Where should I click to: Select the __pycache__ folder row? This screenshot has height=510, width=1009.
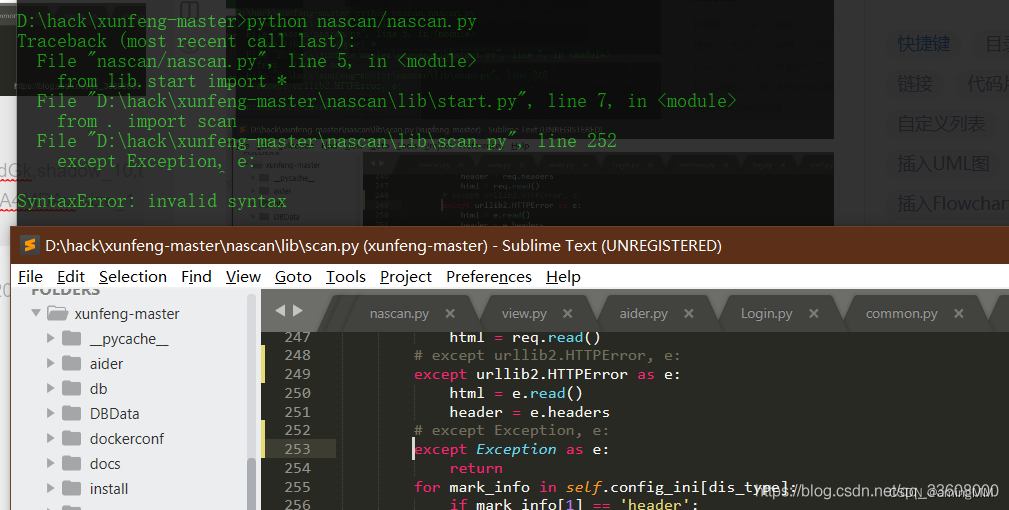point(129,339)
